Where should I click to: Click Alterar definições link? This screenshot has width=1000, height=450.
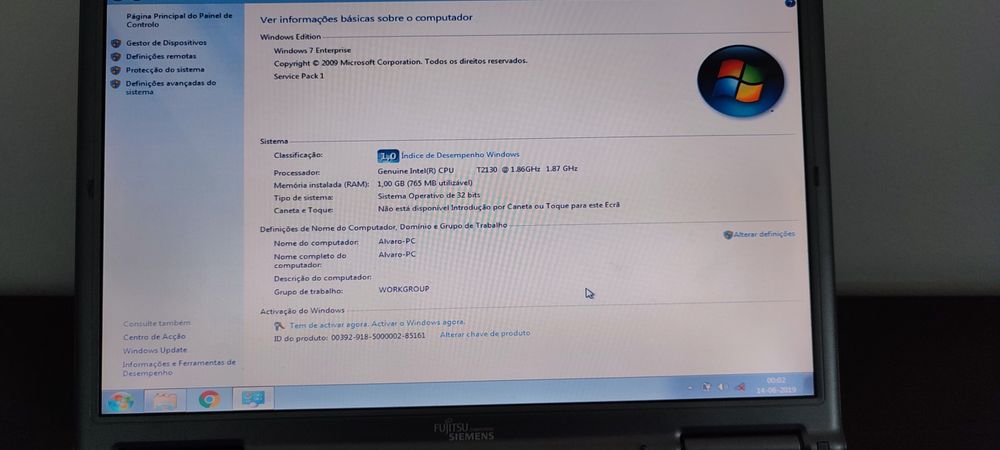pyautogui.click(x=764, y=234)
